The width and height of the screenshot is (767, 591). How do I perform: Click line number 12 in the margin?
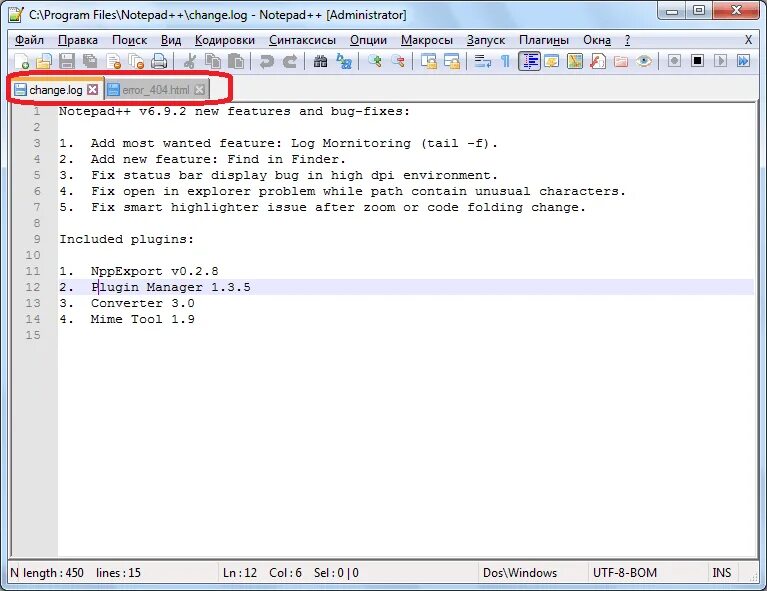(x=33, y=287)
